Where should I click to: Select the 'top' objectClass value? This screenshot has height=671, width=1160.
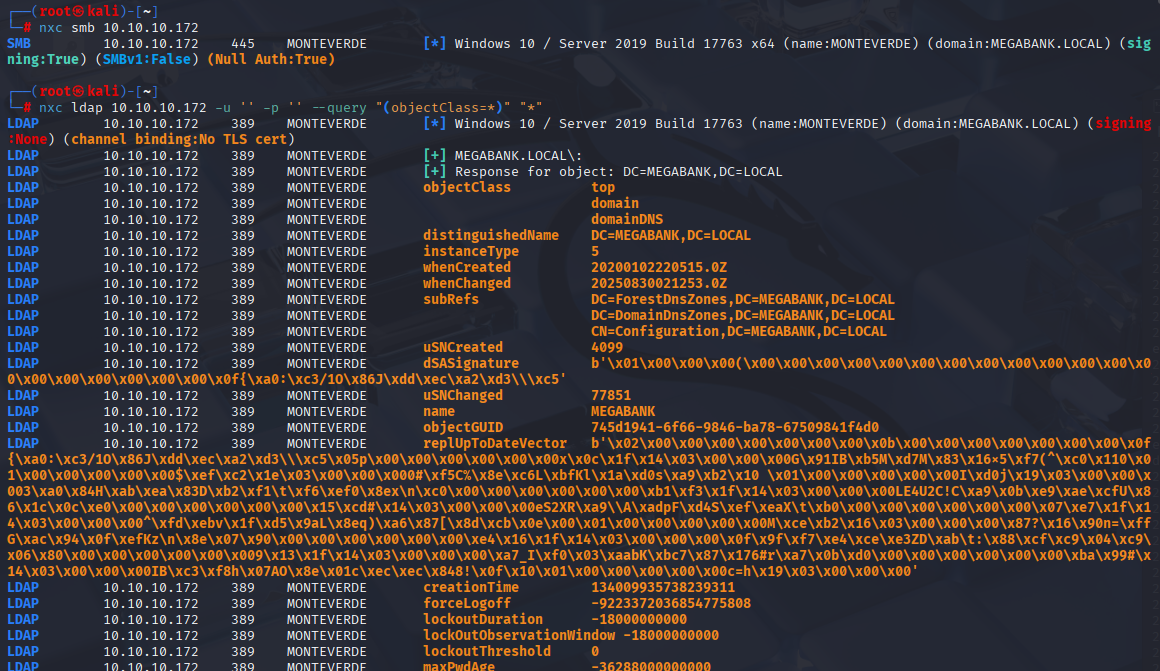603,187
